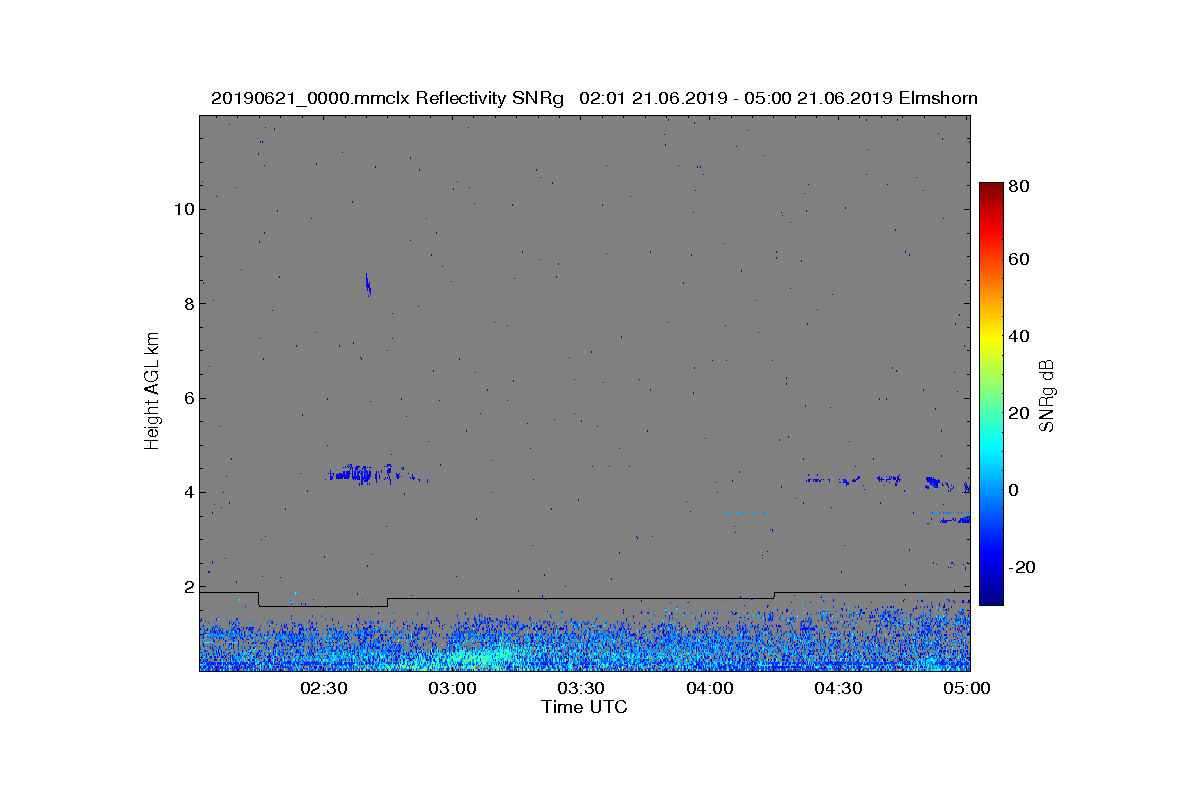Click the colorbar value '-20'

[1024, 566]
